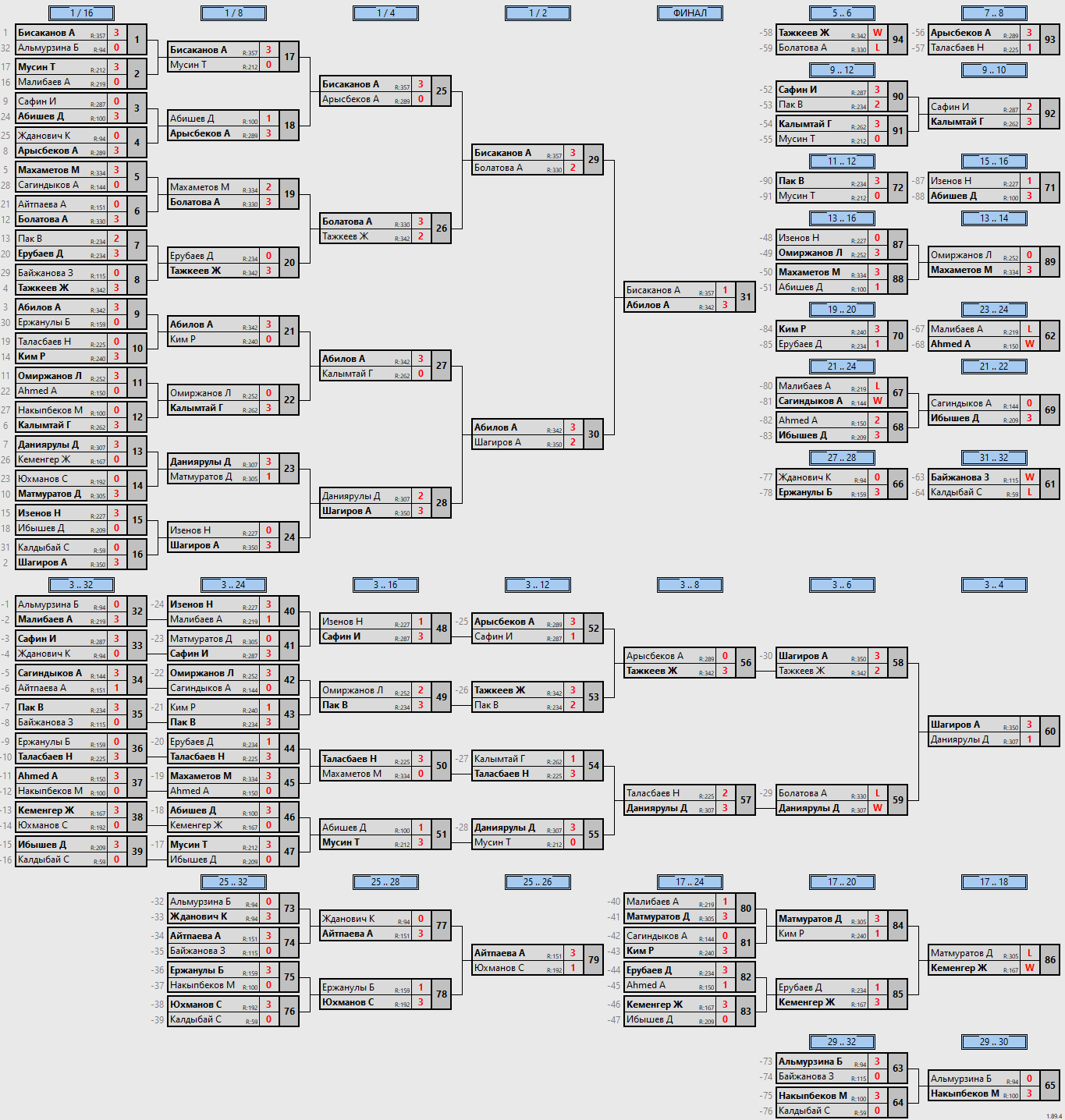This screenshot has width=1065, height=1120.
Task: Select the '17 .. 24' bracket header
Action: pos(690,881)
